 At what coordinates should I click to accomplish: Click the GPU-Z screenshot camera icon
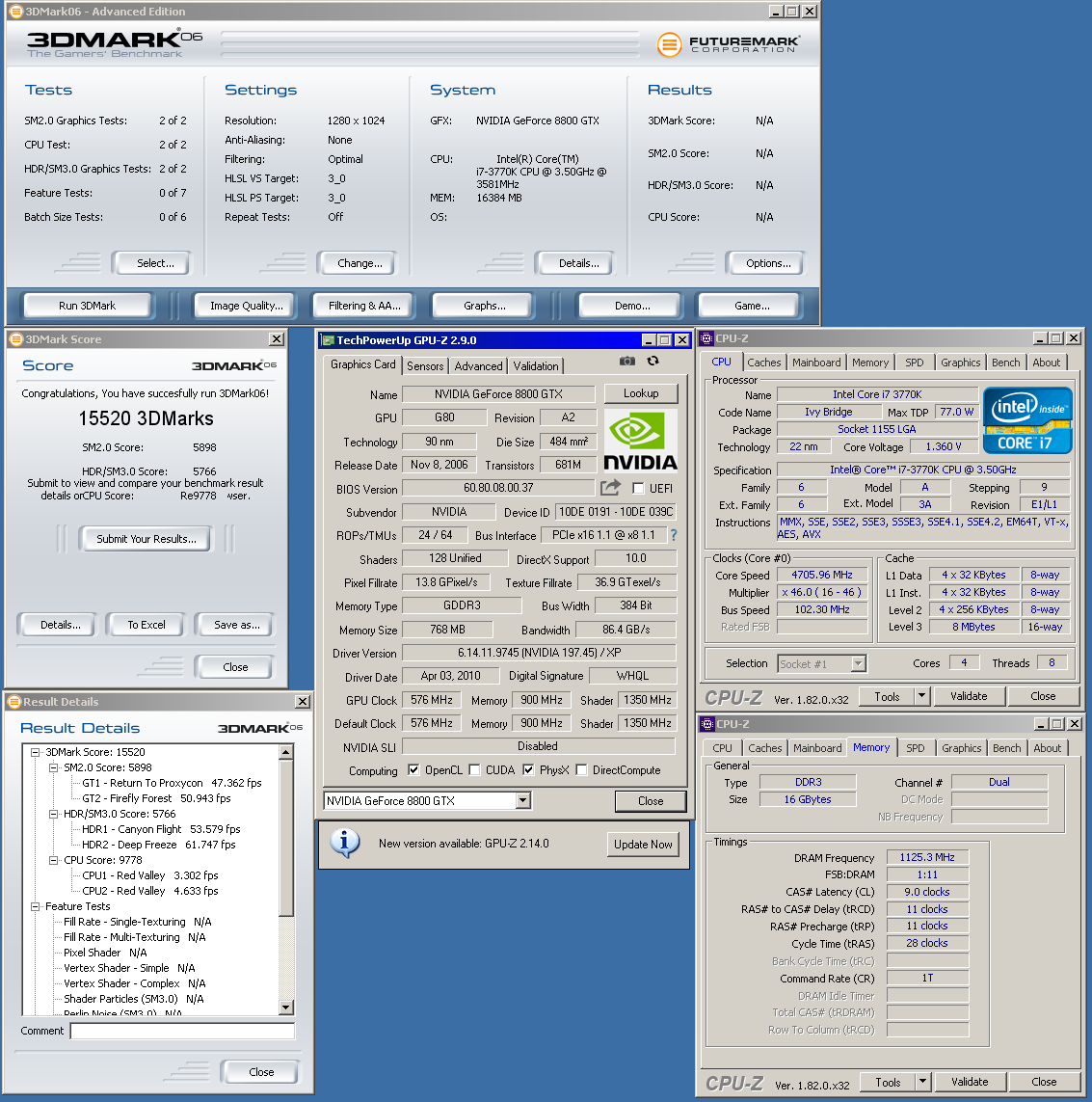point(626,361)
